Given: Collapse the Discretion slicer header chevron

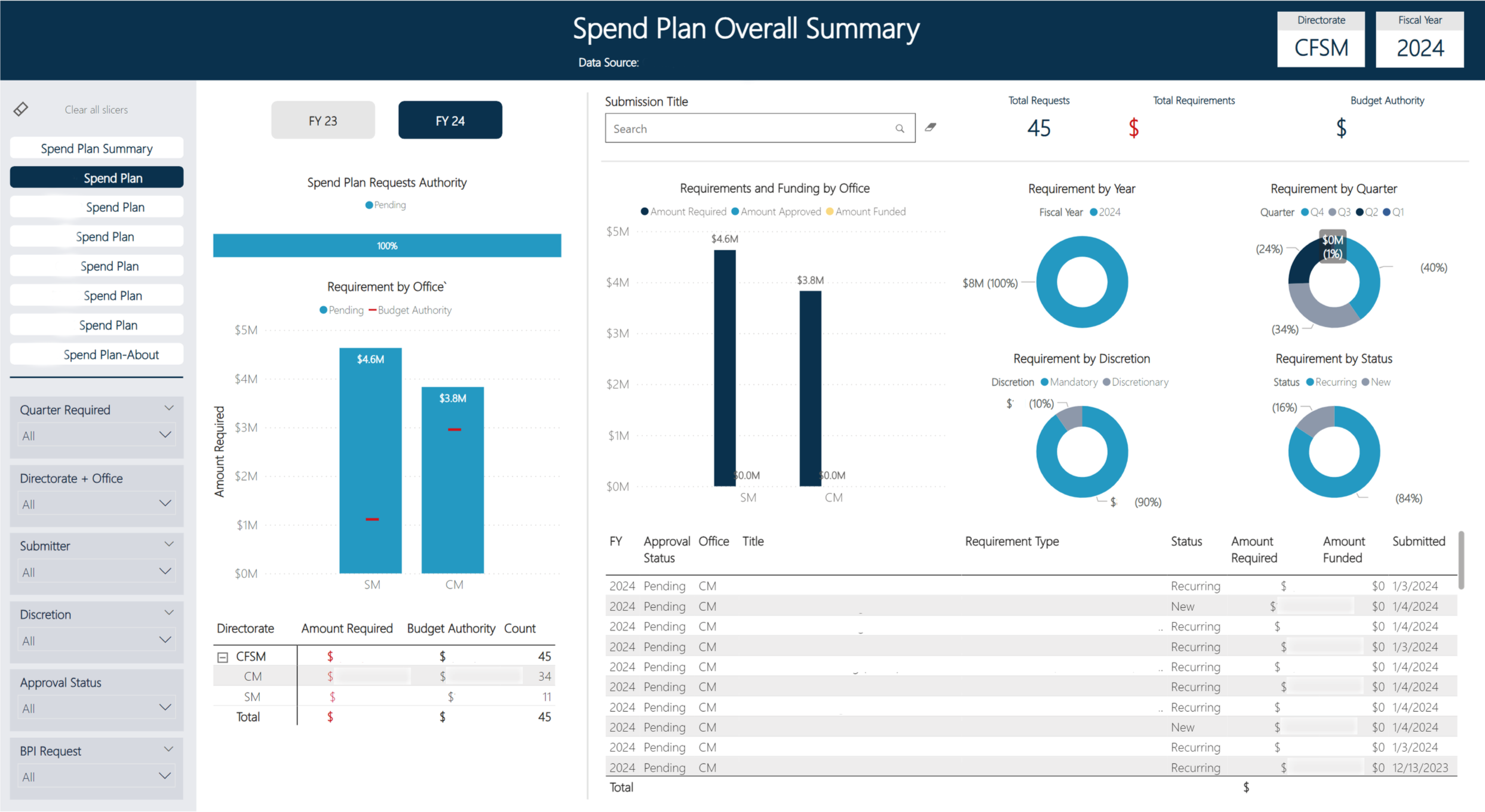Looking at the screenshot, I should click(168, 613).
